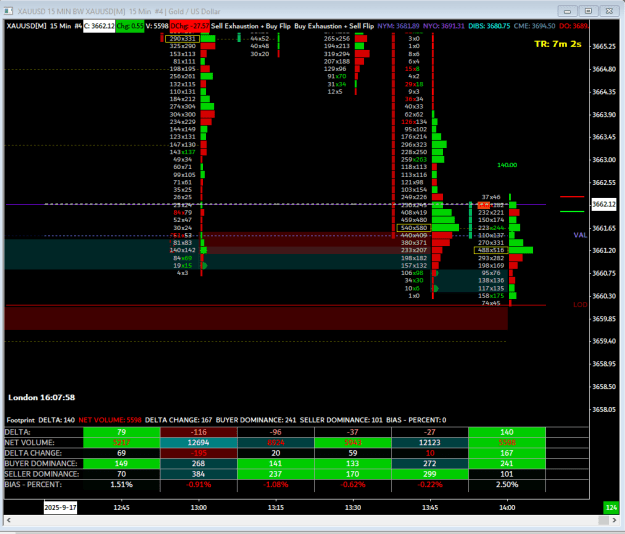
Task: Click the Footprint summary line DELTA: 140 text
Action: coord(57,420)
